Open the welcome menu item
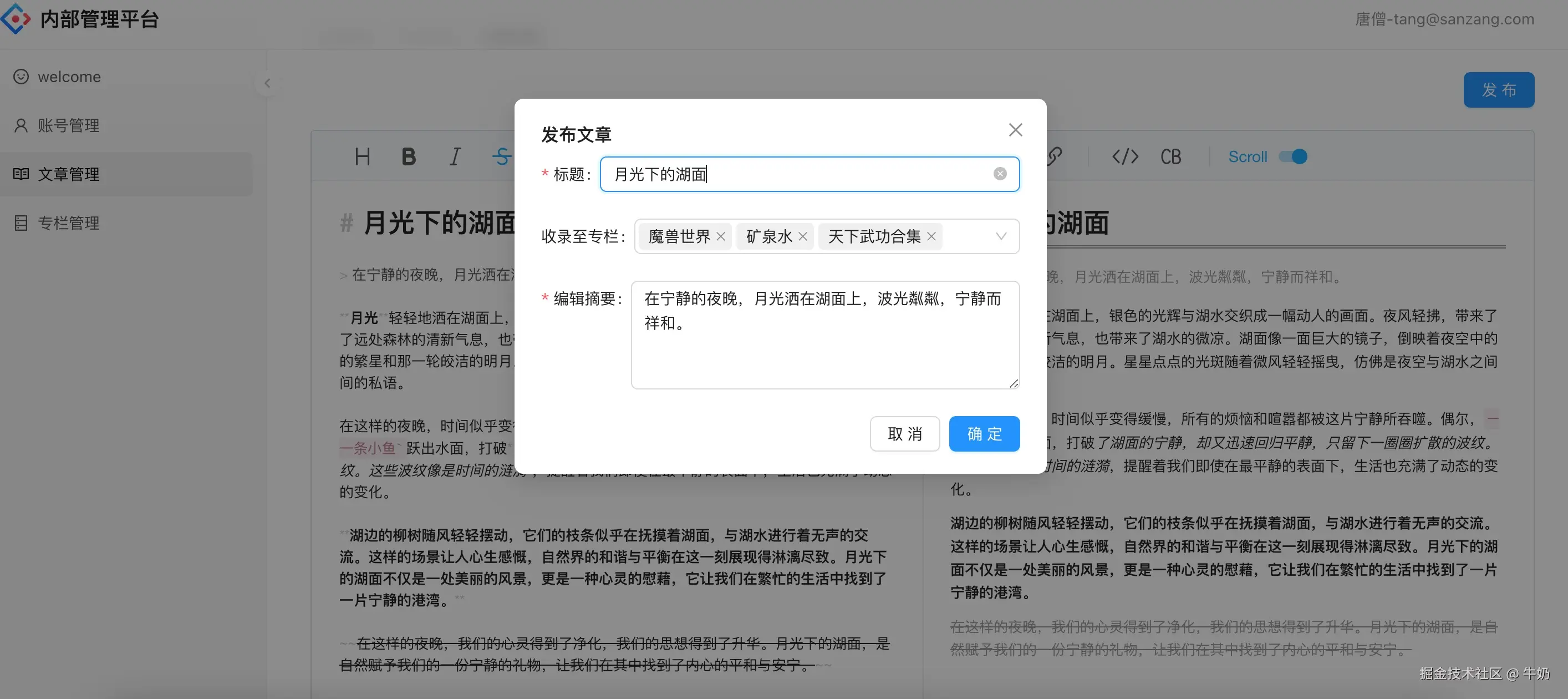The height and width of the screenshot is (699, 1568). coord(69,77)
